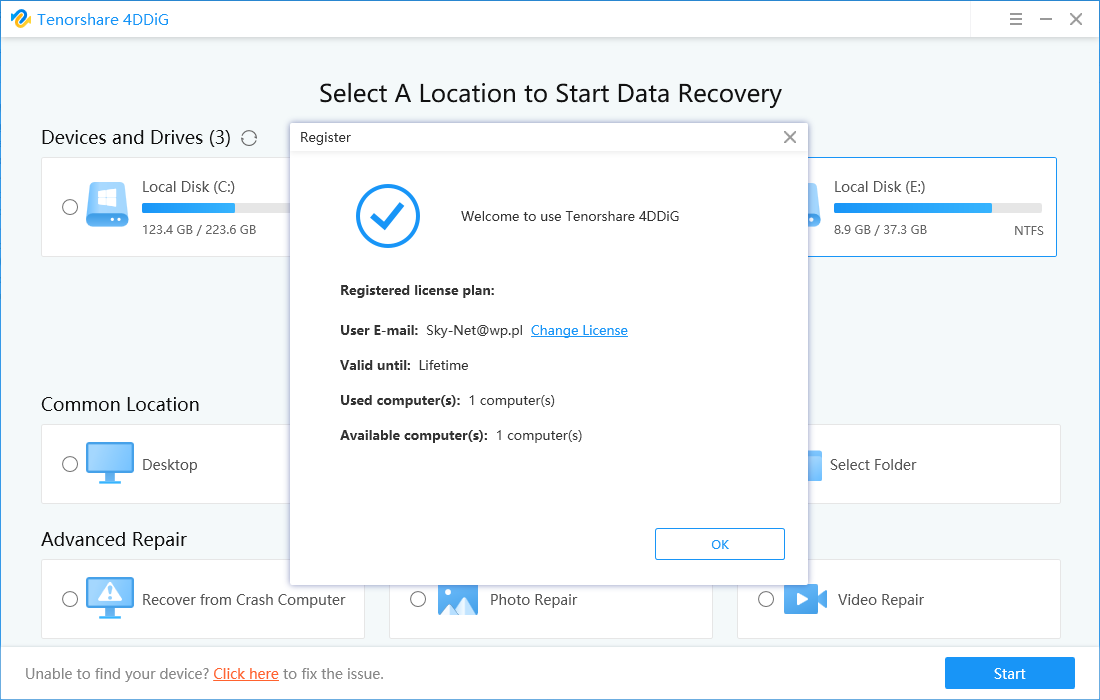
Task: Click the Desktop location label
Action: 169,465
